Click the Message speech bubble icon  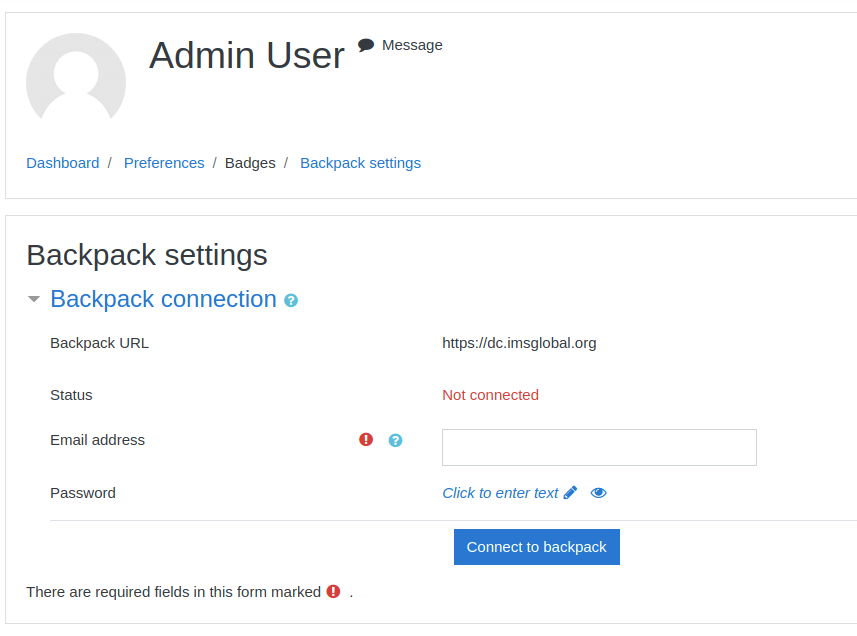coord(366,45)
